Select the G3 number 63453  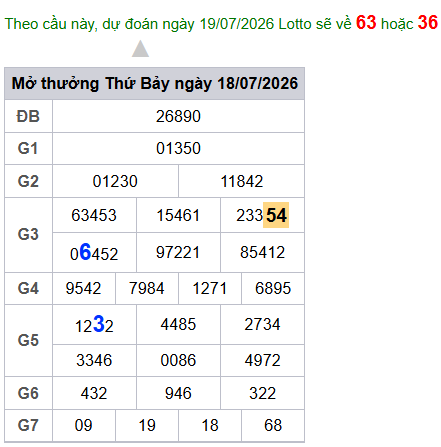94,215
